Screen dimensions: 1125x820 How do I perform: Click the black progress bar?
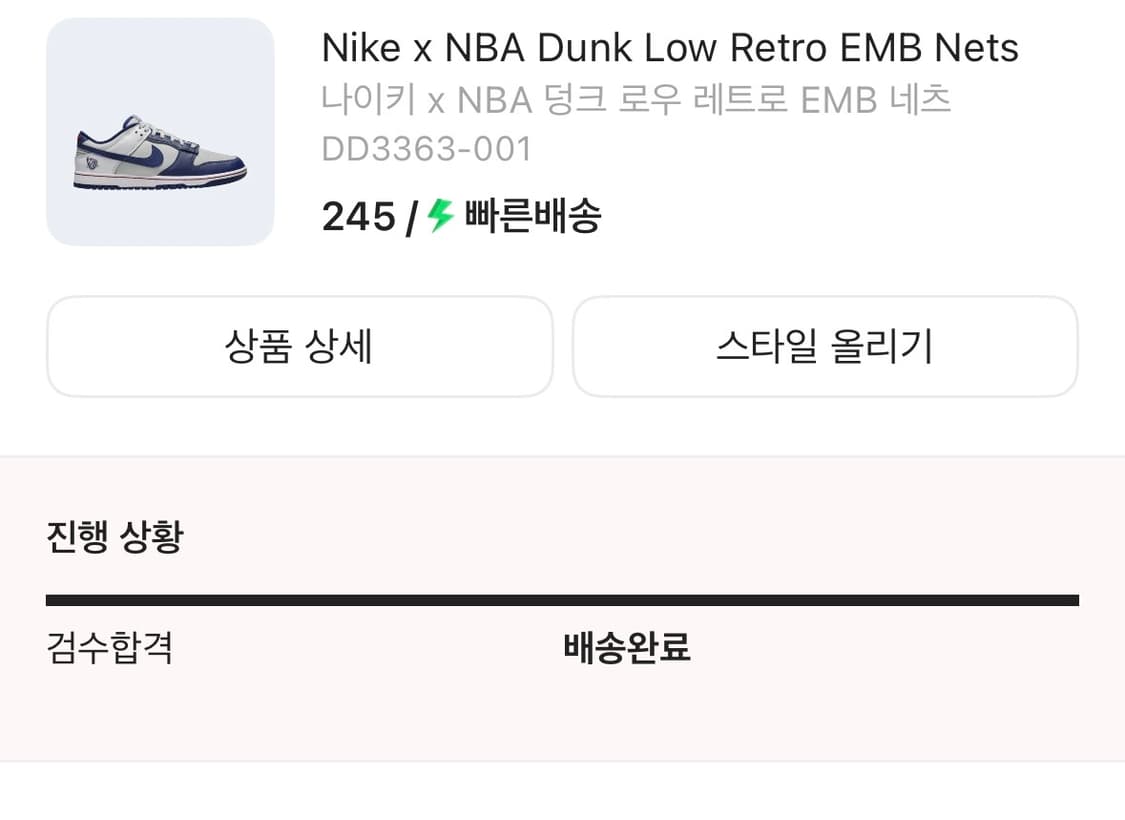pyautogui.click(x=563, y=598)
